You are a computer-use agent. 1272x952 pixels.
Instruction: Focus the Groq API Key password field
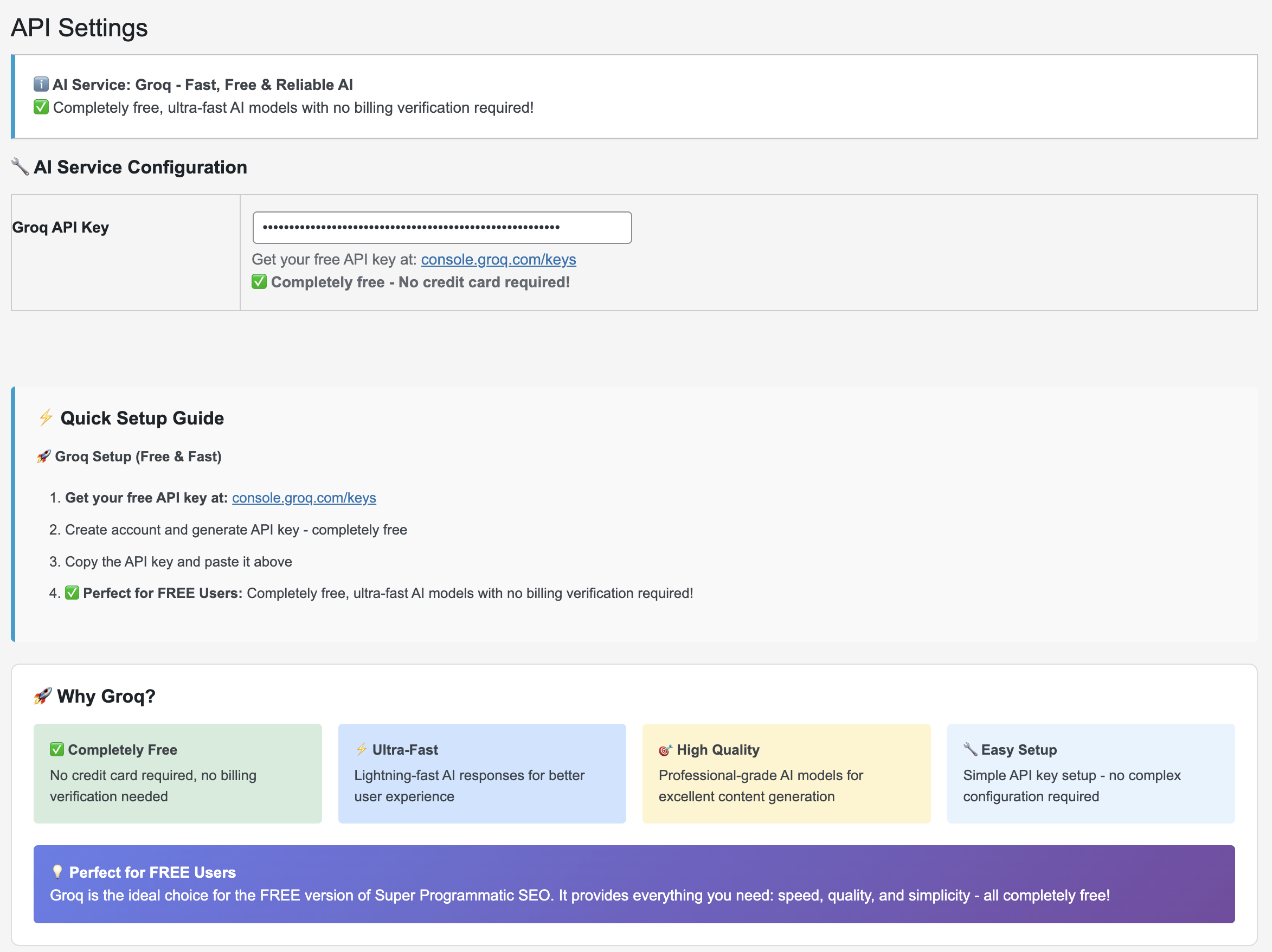(442, 228)
